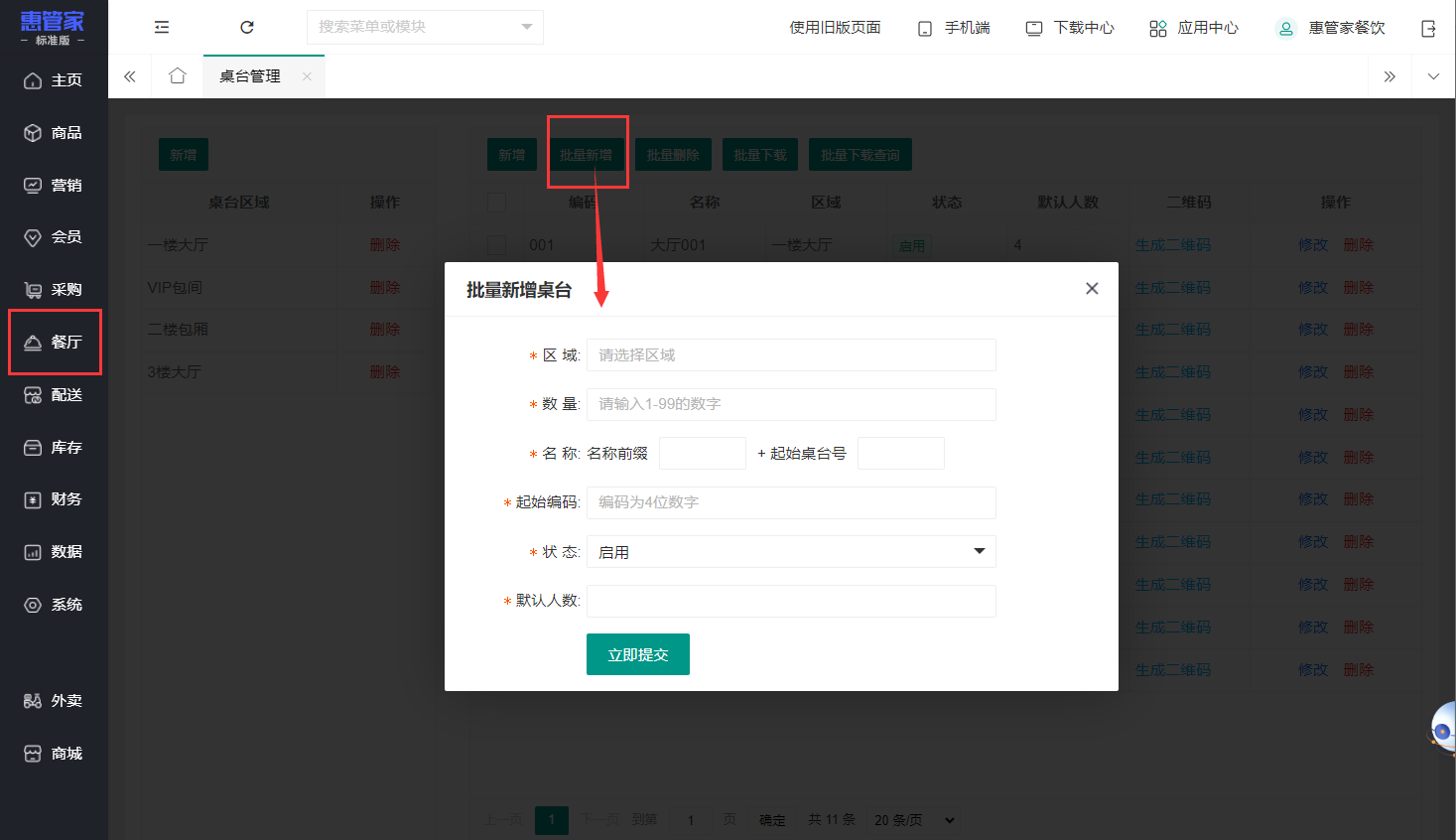Delete the 二楼包厢 area
This screenshot has width=1456, height=840.
pyautogui.click(x=385, y=330)
